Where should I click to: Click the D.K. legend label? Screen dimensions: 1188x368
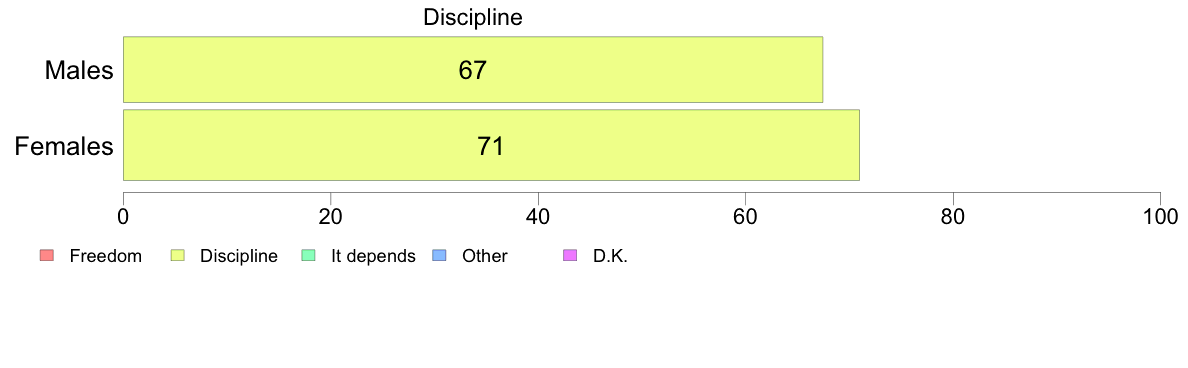point(611,256)
